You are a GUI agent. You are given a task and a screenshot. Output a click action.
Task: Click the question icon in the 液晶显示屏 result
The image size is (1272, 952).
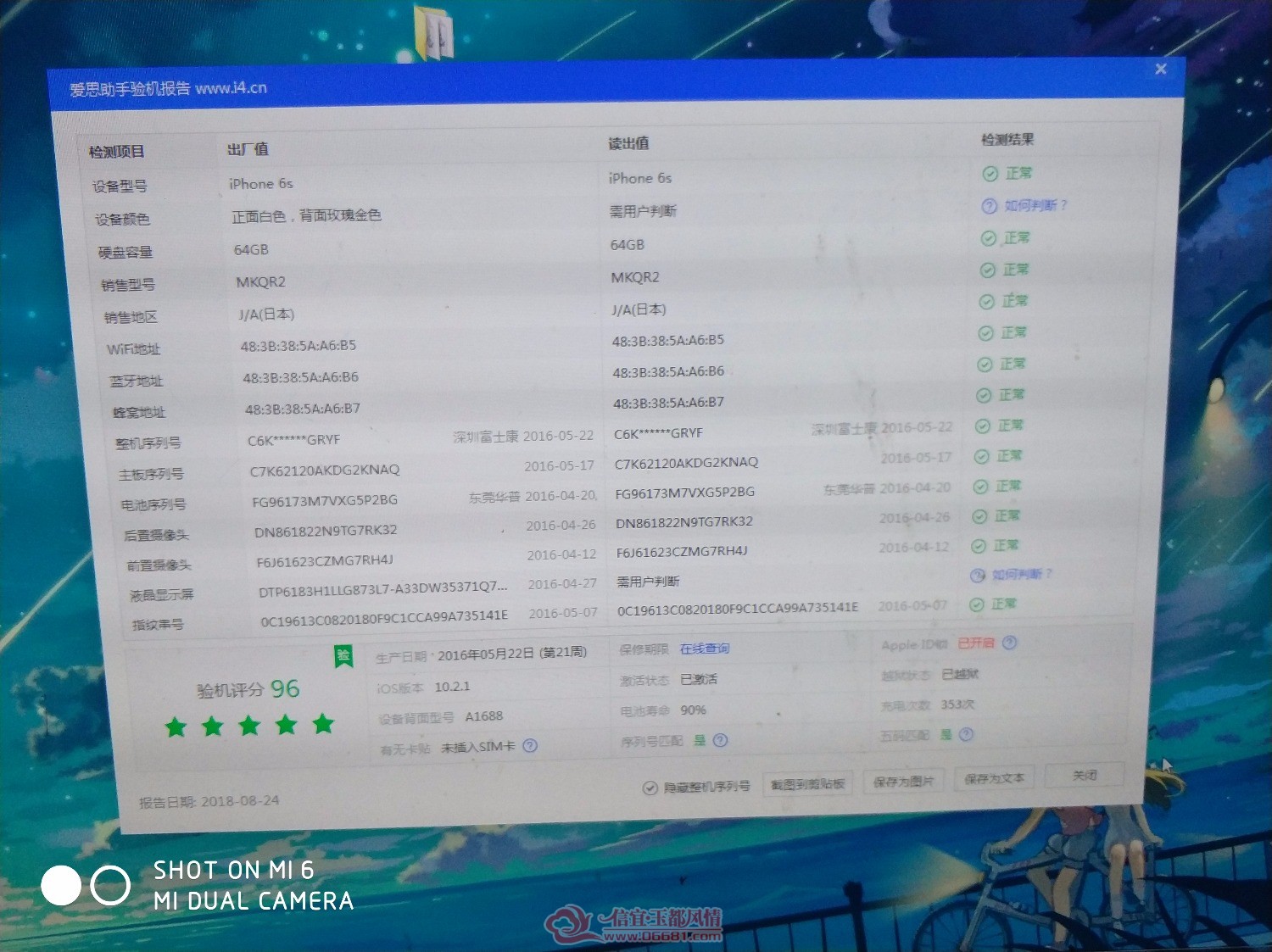pyautogui.click(x=978, y=576)
